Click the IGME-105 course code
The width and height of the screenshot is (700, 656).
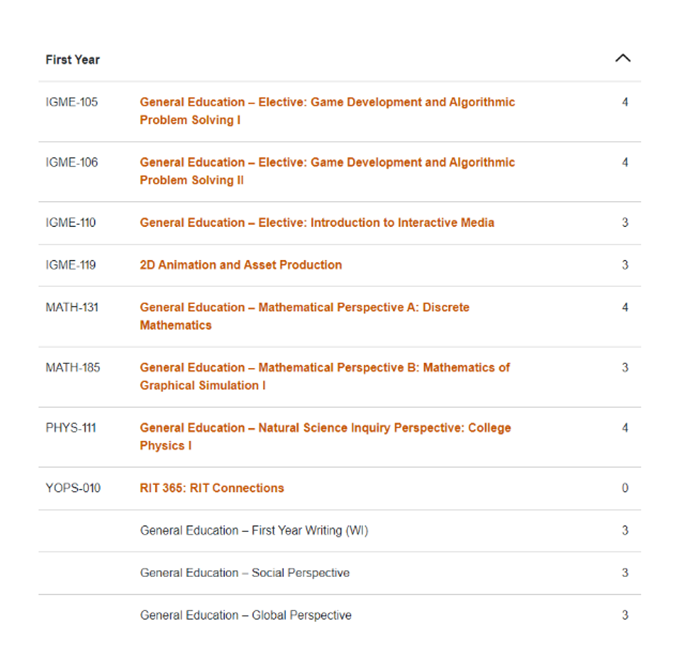pos(71,102)
